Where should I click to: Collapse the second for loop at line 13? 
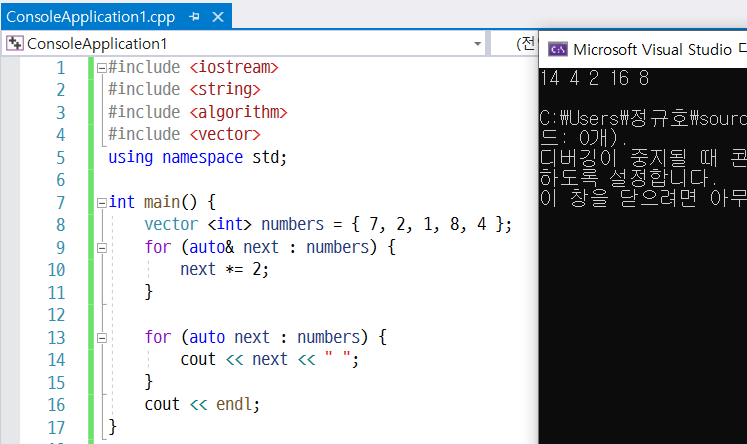coord(101,338)
